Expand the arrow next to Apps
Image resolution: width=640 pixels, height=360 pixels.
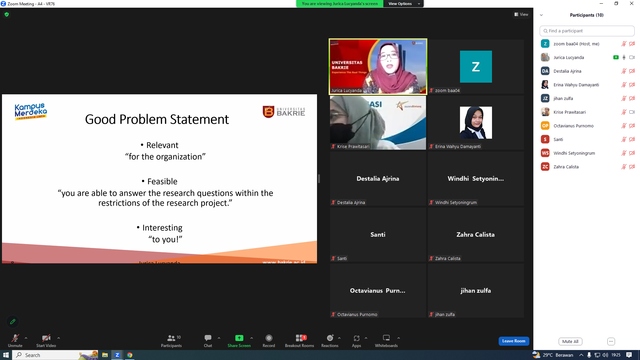[x=366, y=338]
